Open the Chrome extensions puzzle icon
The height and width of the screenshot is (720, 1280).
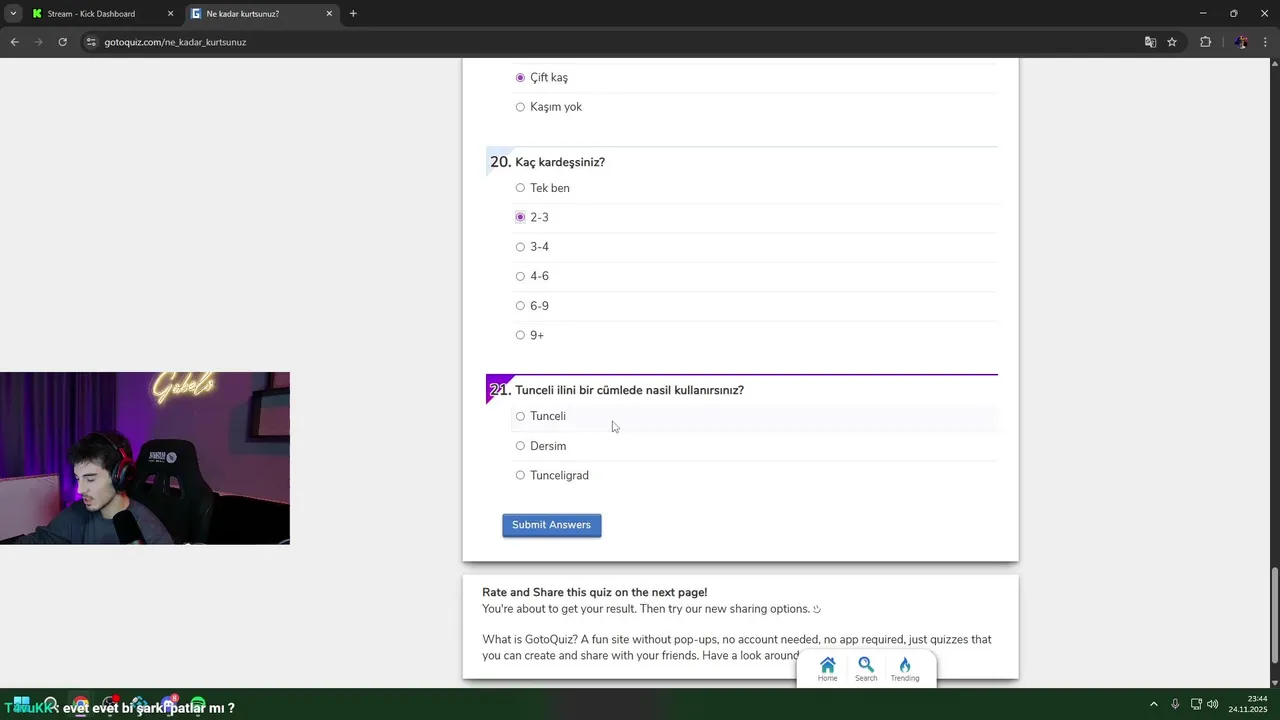1205,42
